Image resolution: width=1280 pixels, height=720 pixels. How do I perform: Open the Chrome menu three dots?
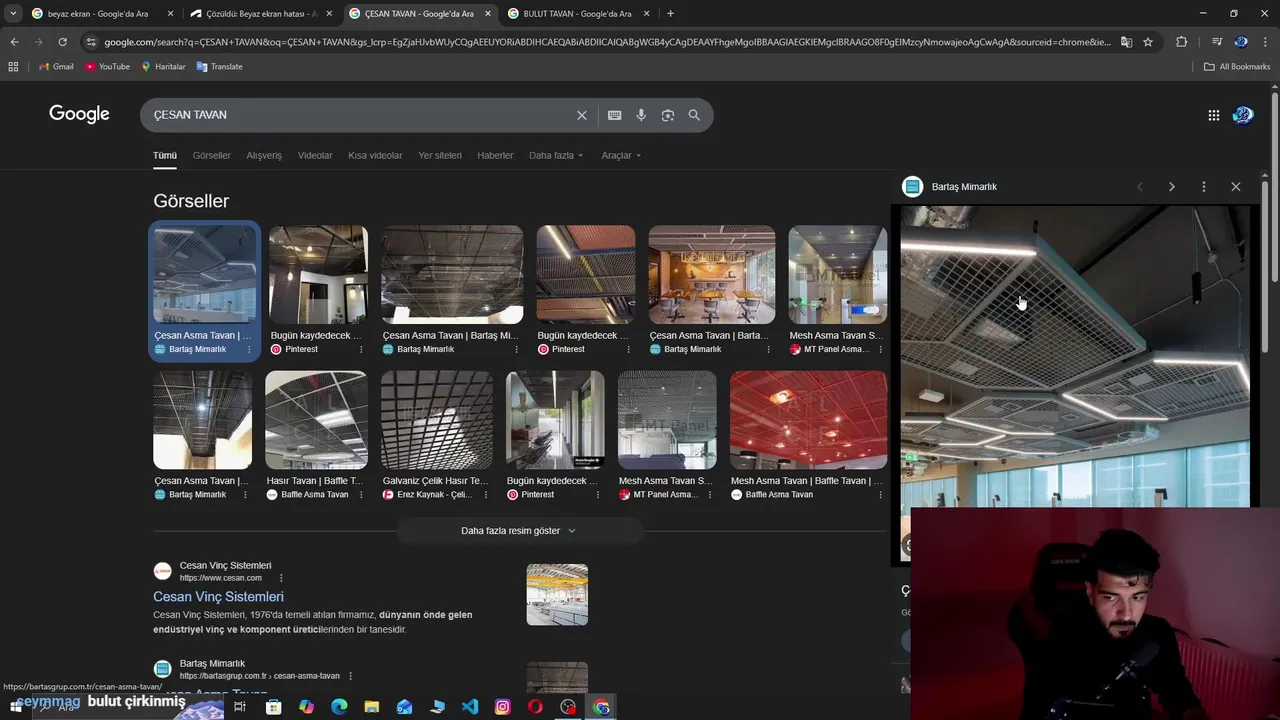pos(1266,42)
